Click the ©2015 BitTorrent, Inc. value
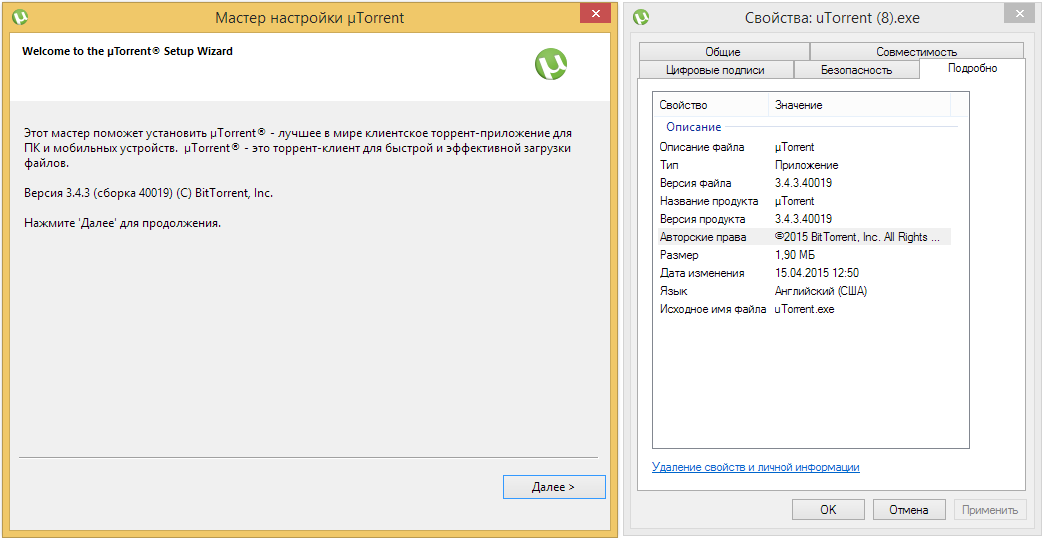Image resolution: width=1044 pixels, height=538 pixels. coord(858,237)
